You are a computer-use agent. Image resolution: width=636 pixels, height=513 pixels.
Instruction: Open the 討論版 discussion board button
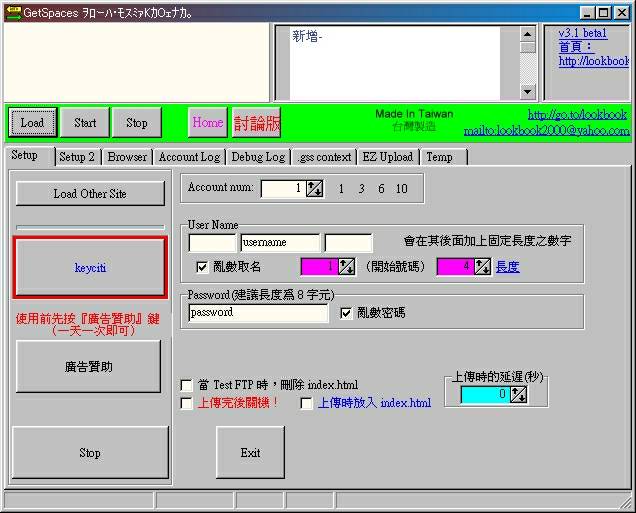(256, 122)
